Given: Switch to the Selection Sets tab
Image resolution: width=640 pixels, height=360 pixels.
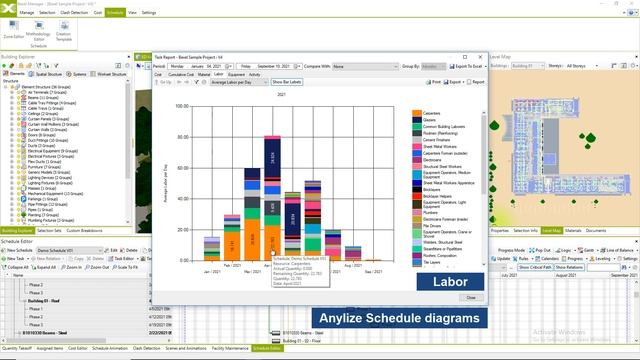Looking at the screenshot, I should pos(49,231).
